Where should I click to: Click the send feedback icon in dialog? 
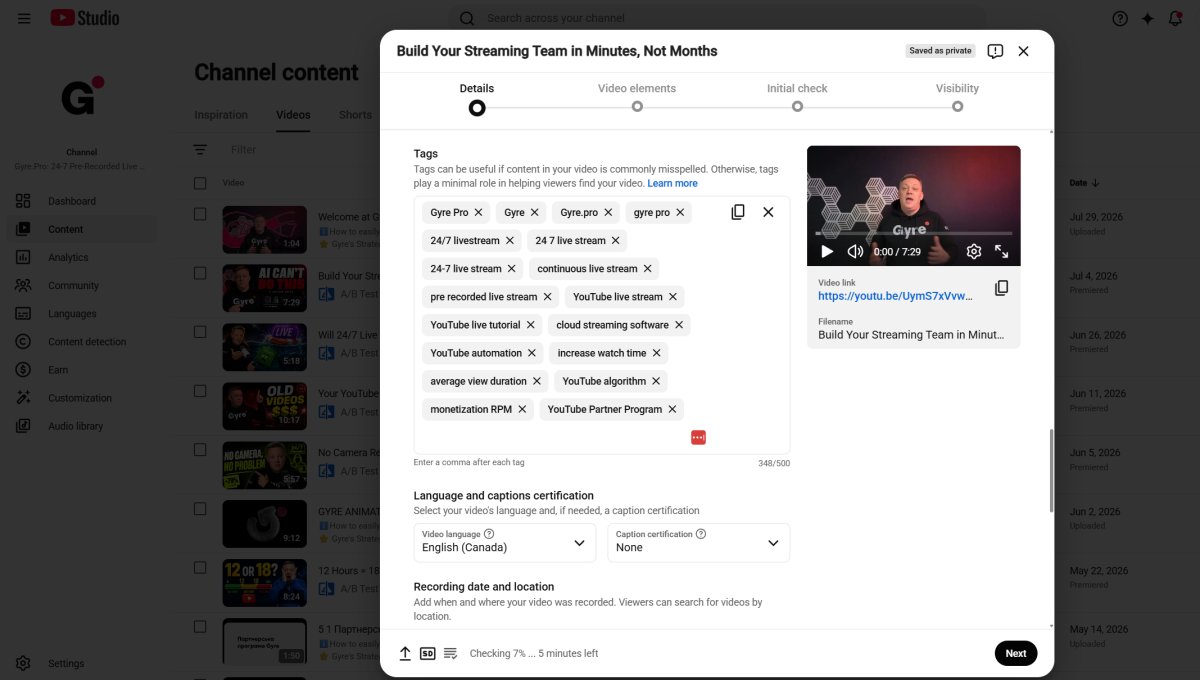995,51
